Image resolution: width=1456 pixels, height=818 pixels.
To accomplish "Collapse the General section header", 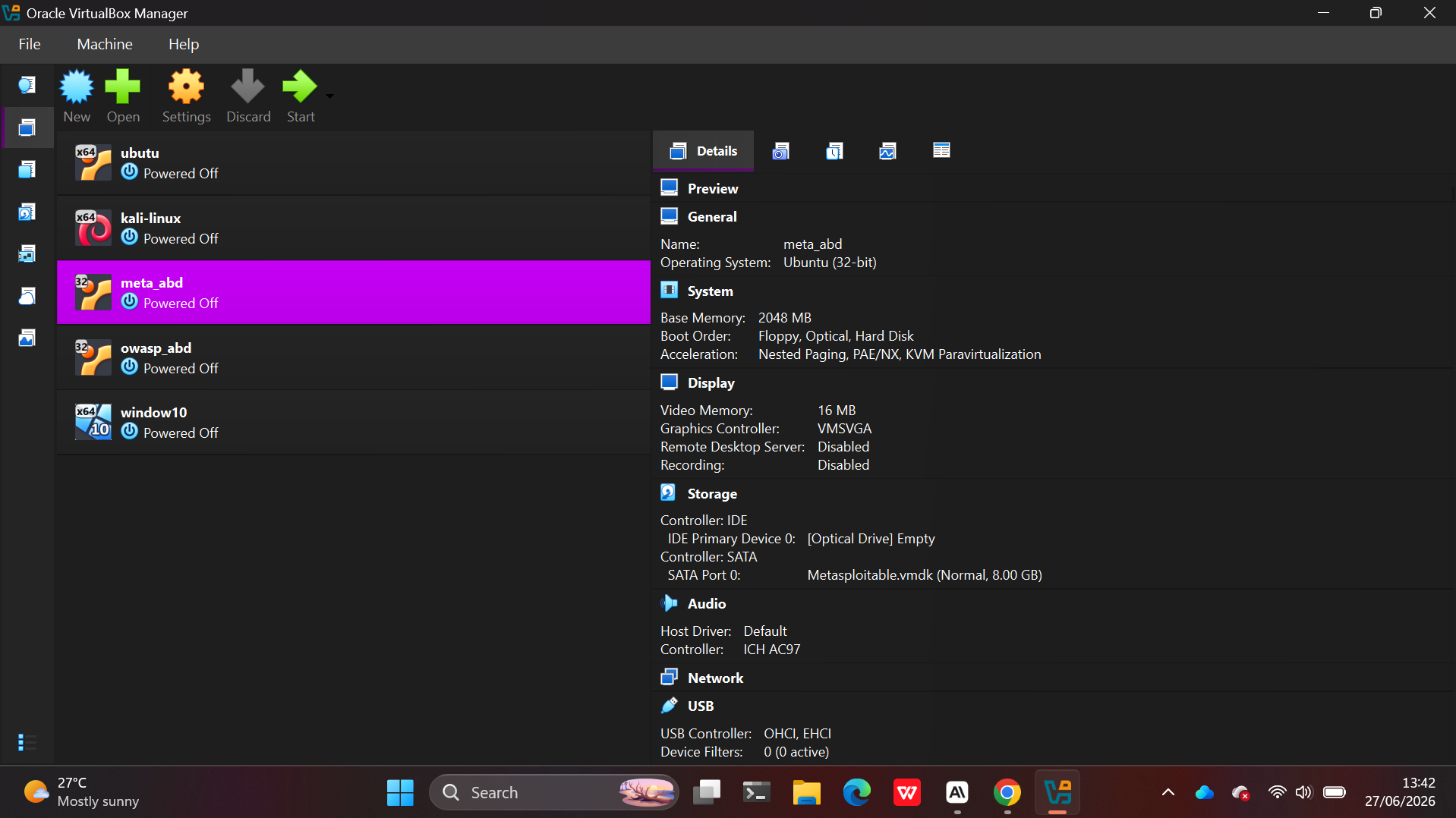I will coord(711,216).
